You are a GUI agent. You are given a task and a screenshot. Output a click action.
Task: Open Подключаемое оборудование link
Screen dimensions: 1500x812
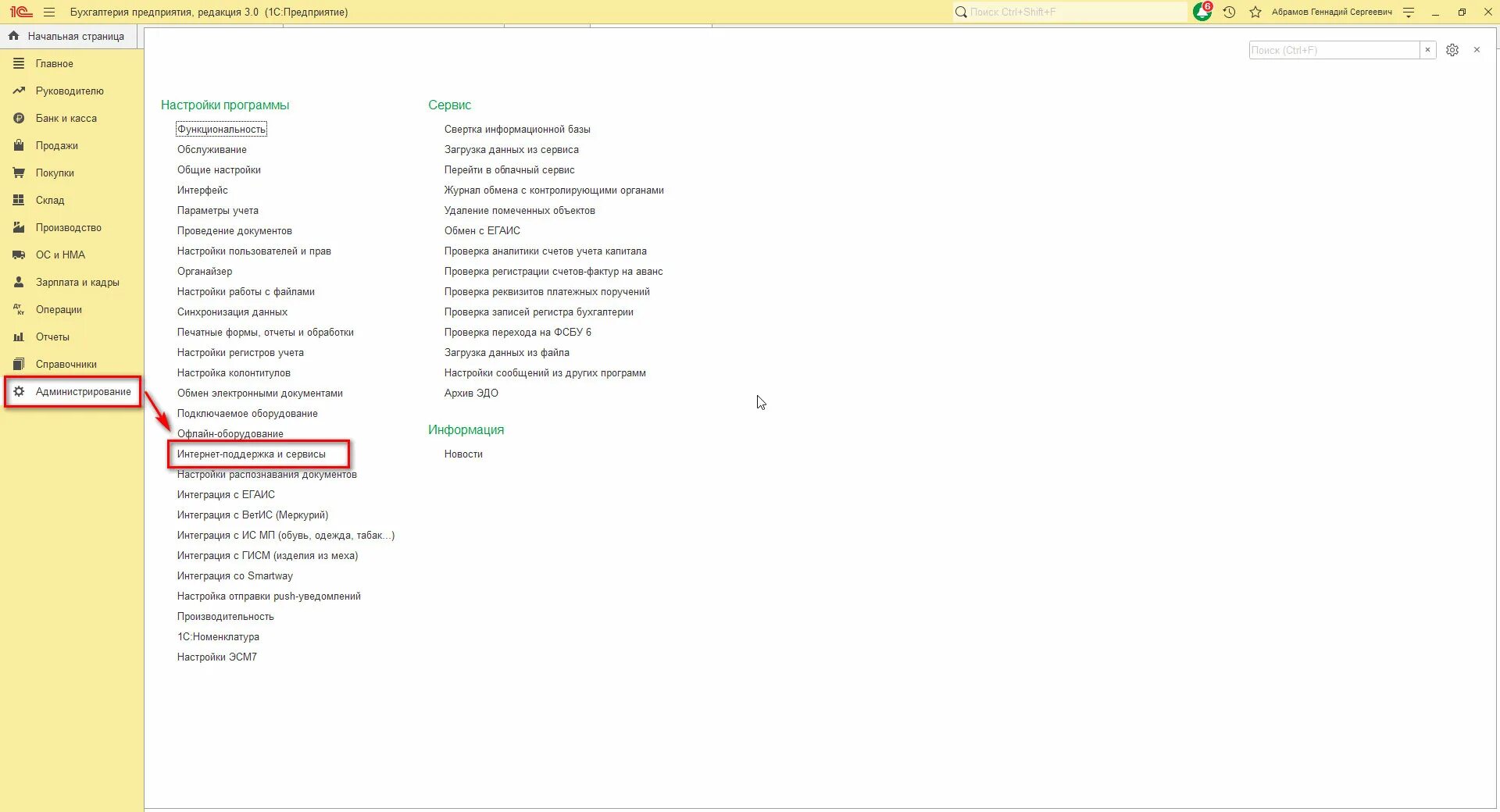248,414
